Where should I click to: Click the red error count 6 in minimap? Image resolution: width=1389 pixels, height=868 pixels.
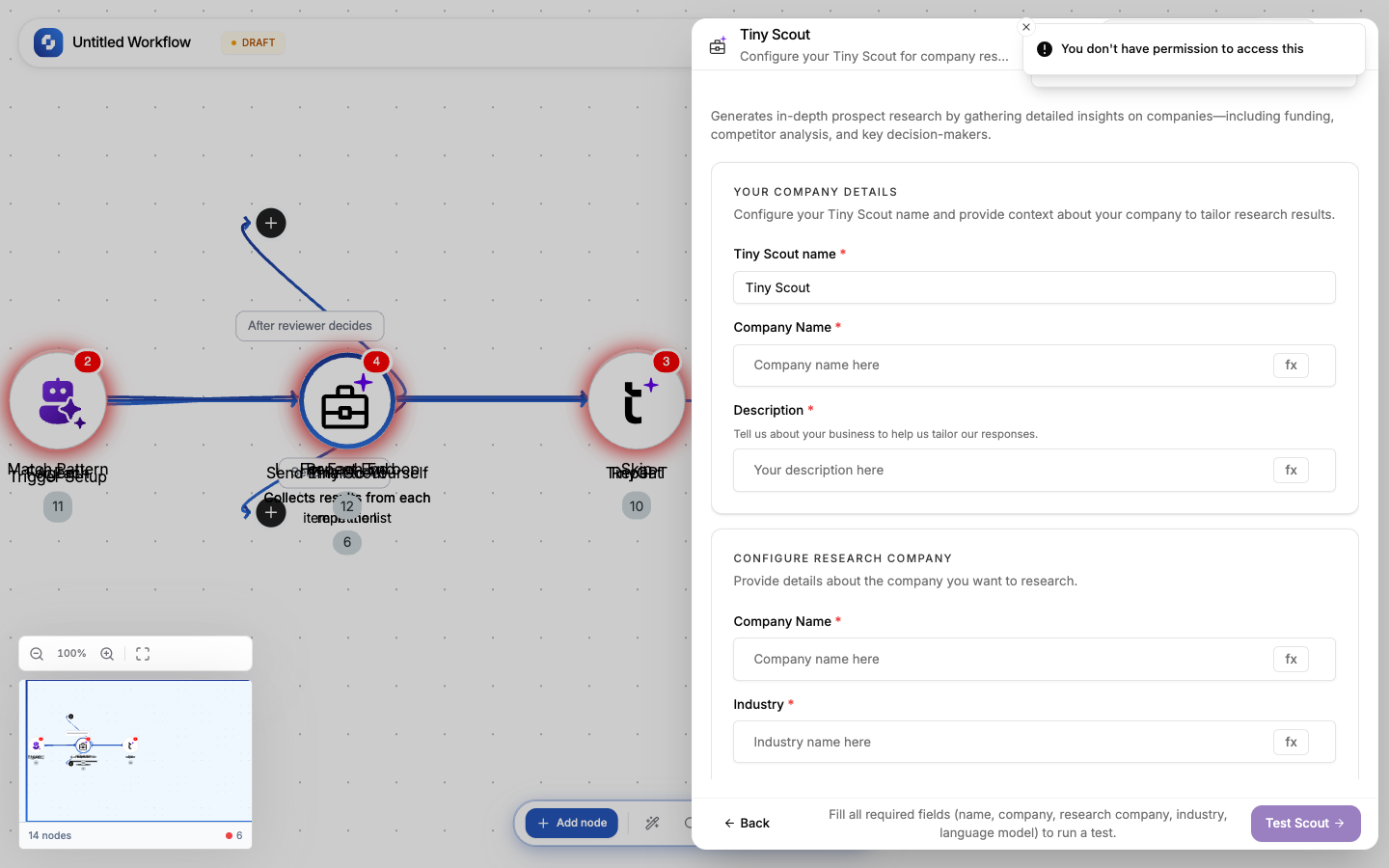[x=234, y=835]
